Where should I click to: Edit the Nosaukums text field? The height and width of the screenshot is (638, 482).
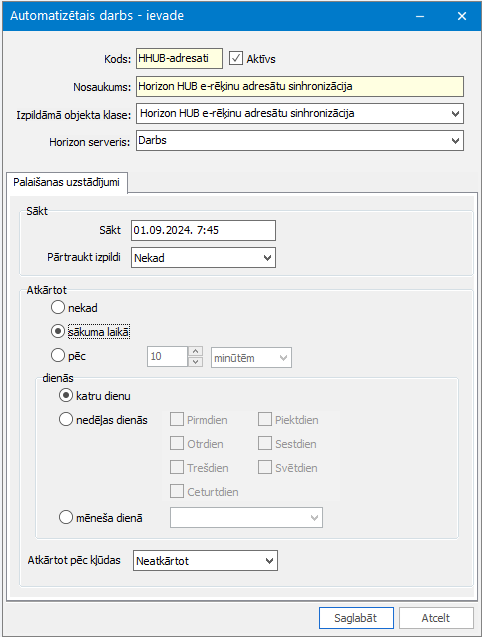(x=300, y=86)
